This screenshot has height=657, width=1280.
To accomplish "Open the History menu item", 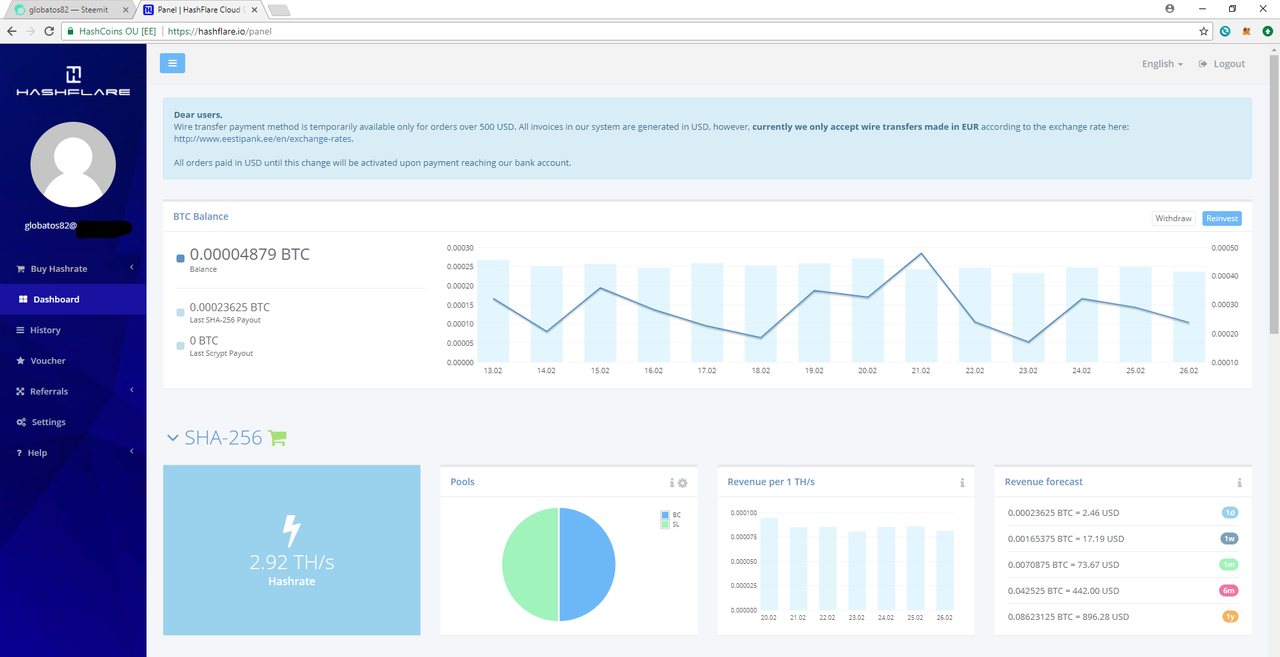I will [73, 330].
